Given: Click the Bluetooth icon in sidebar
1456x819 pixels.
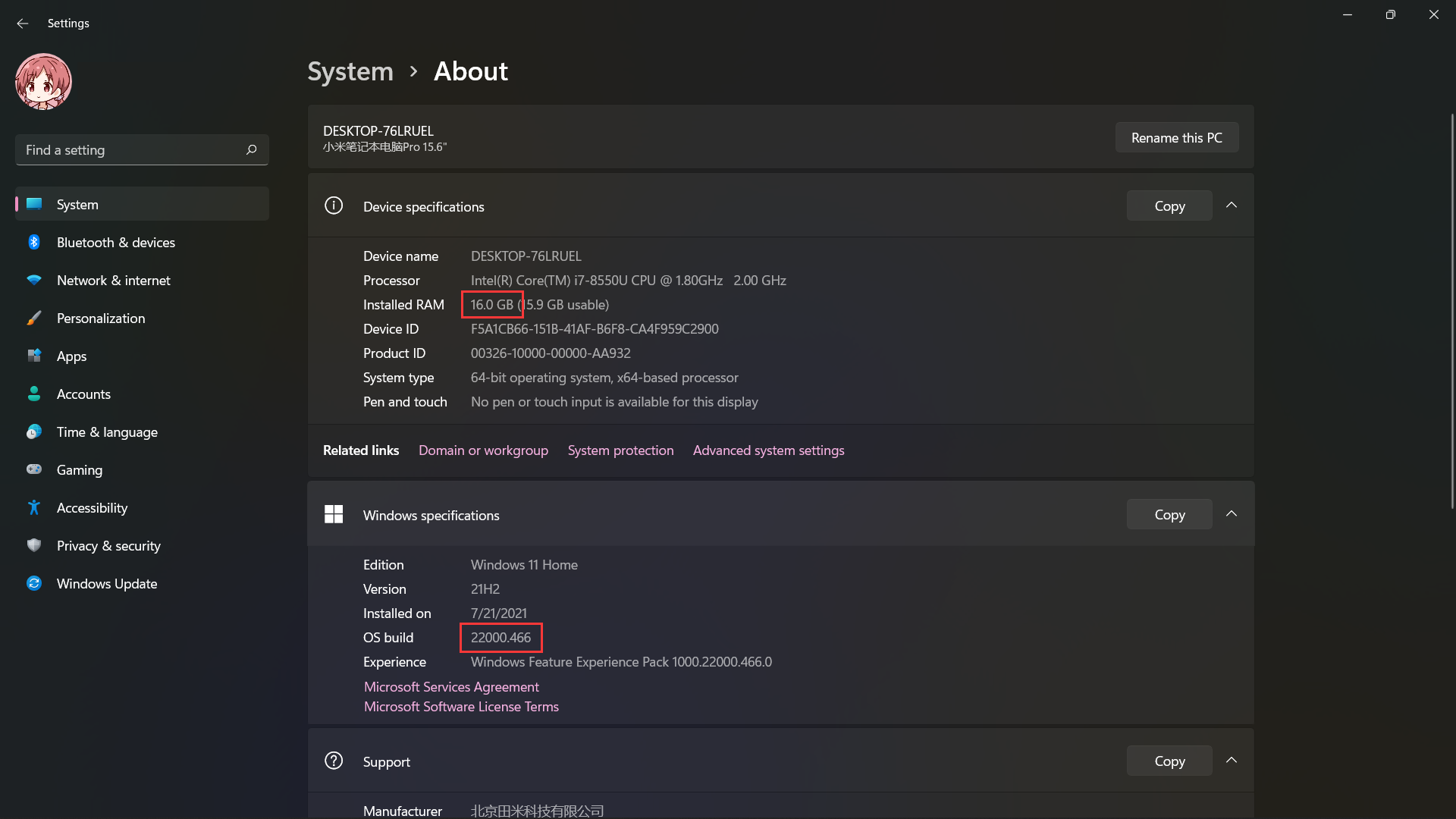Looking at the screenshot, I should 34,242.
